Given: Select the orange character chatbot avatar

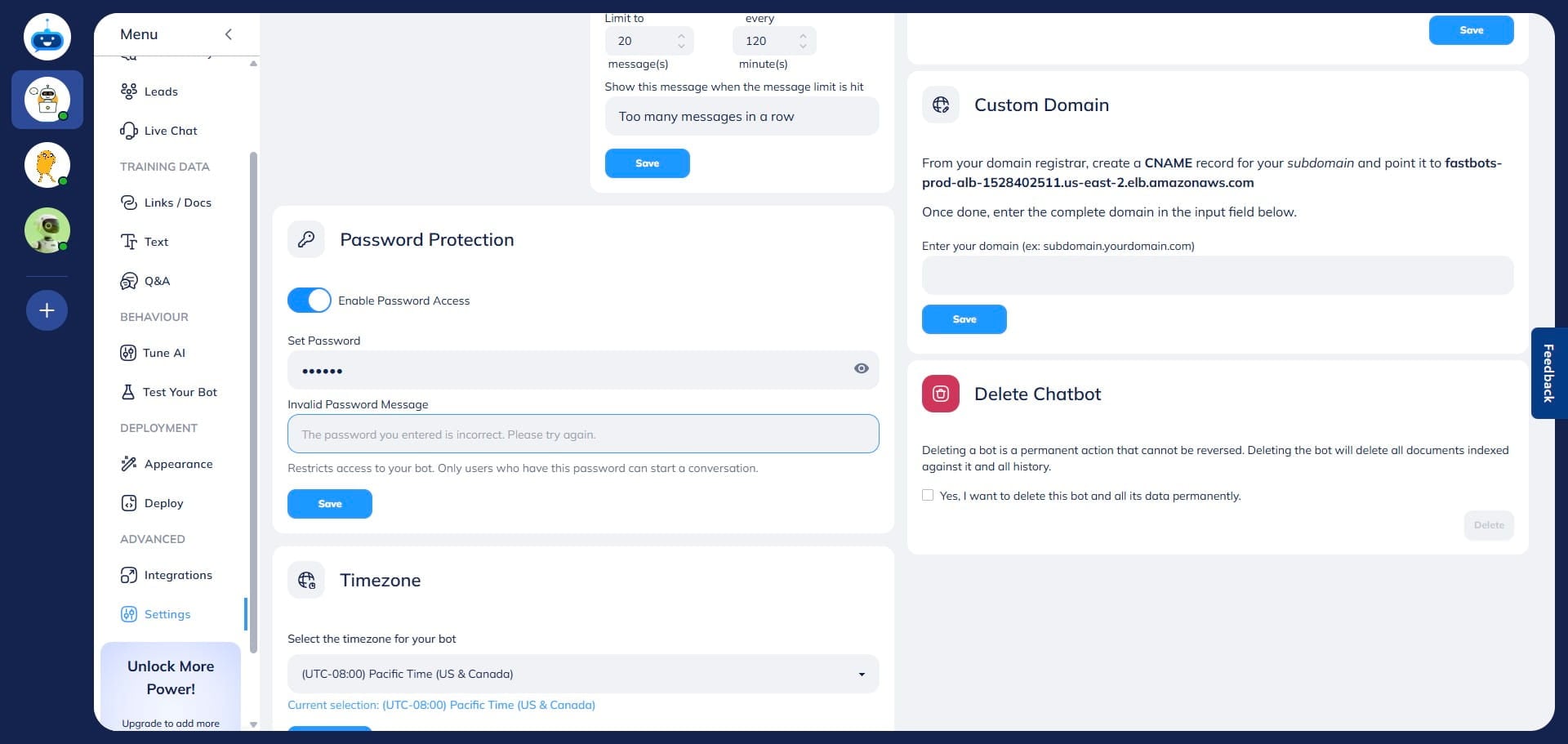Looking at the screenshot, I should tap(47, 165).
